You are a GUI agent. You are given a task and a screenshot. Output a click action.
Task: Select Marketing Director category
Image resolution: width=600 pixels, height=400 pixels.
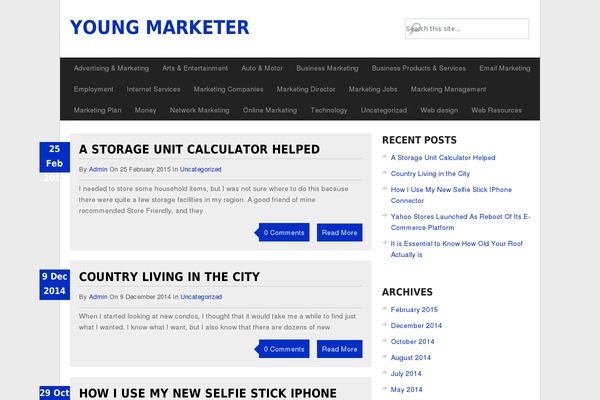point(306,89)
